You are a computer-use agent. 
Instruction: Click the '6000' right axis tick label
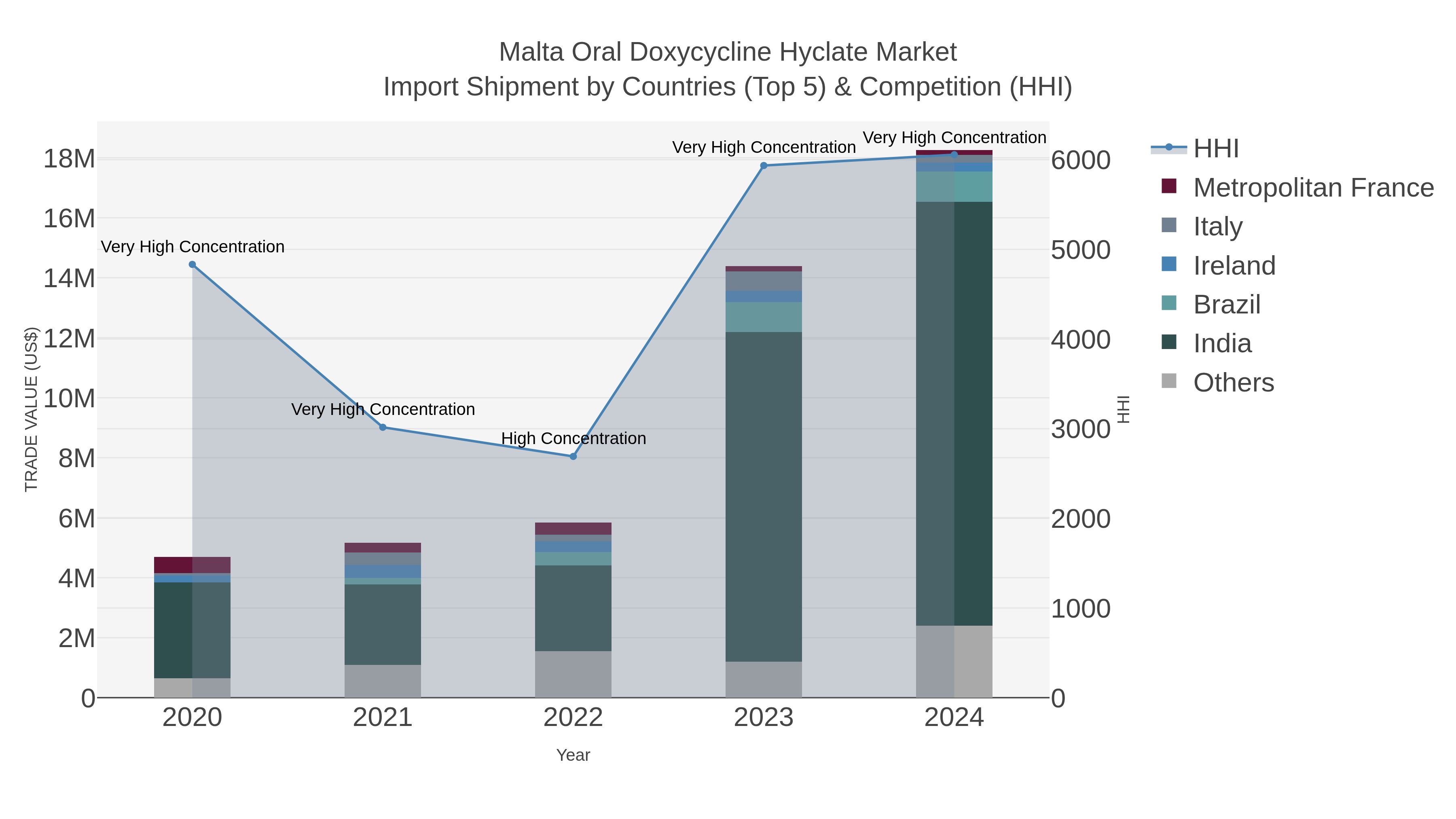click(x=1081, y=161)
